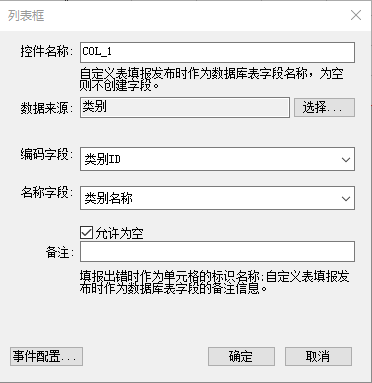Click the help text below the 备注 field
The image size is (372, 383).
point(214,282)
